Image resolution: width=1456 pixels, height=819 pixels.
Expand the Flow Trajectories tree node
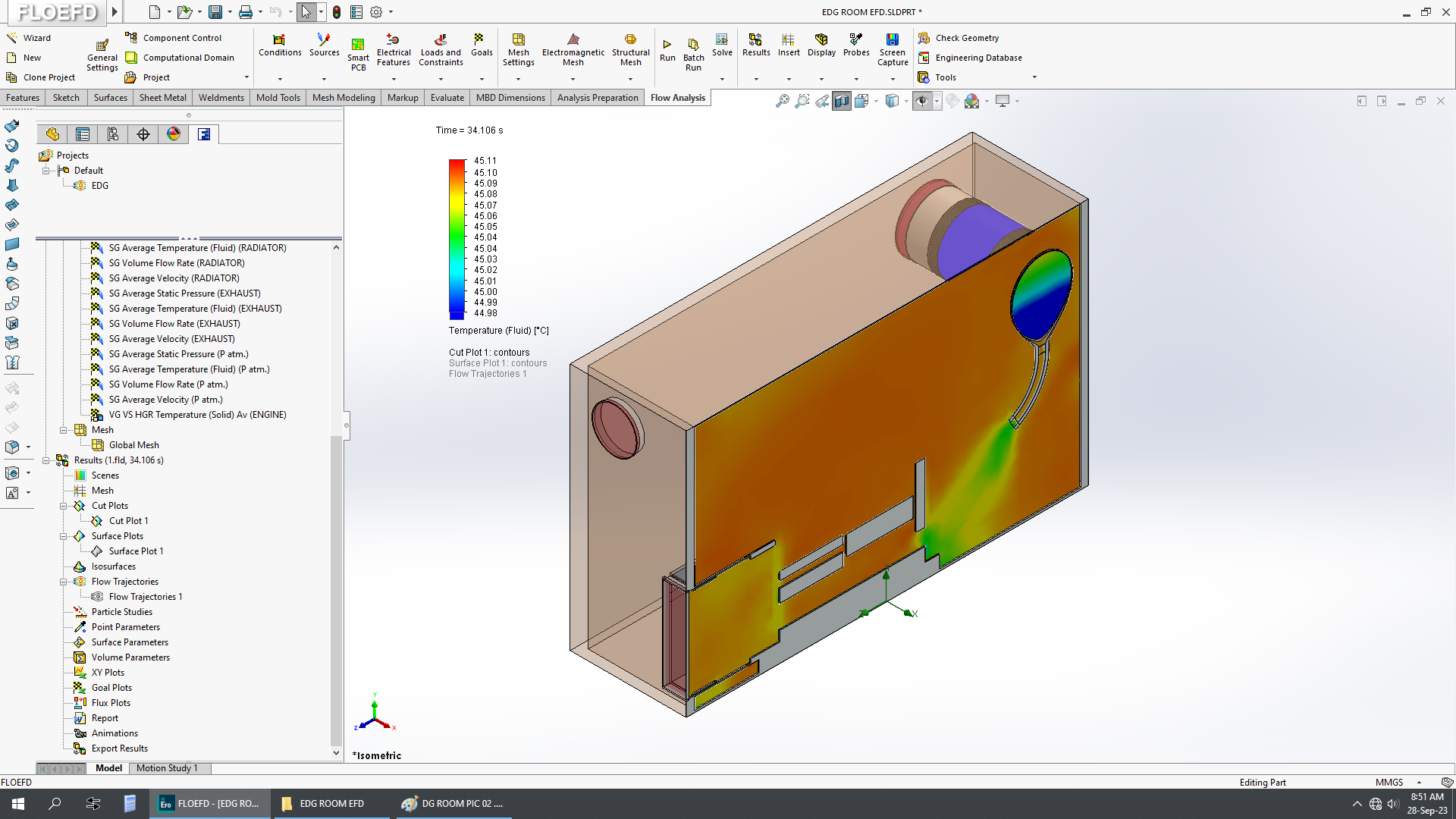point(64,581)
